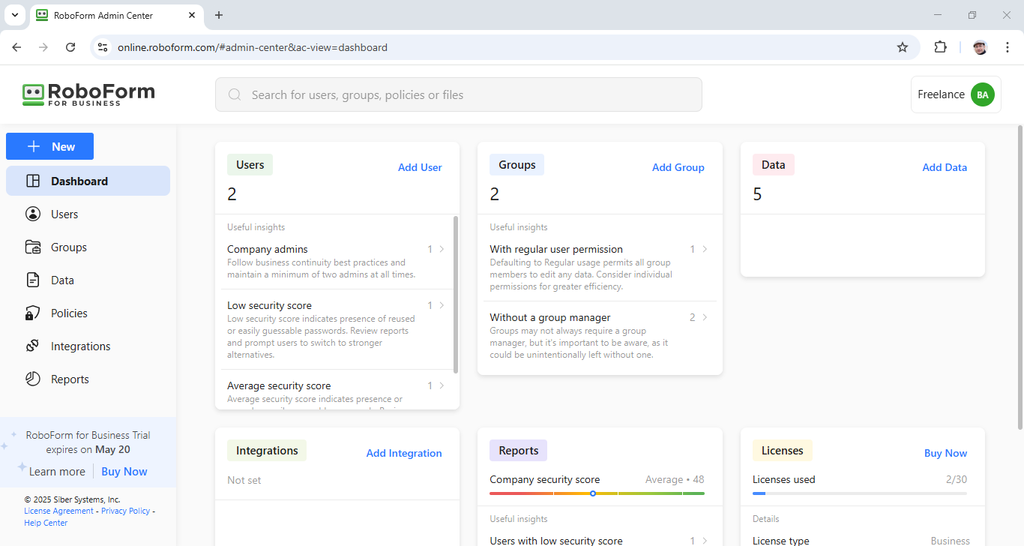The image size is (1024, 546).
Task: Click the Users icon in the sidebar
Action: point(33,214)
